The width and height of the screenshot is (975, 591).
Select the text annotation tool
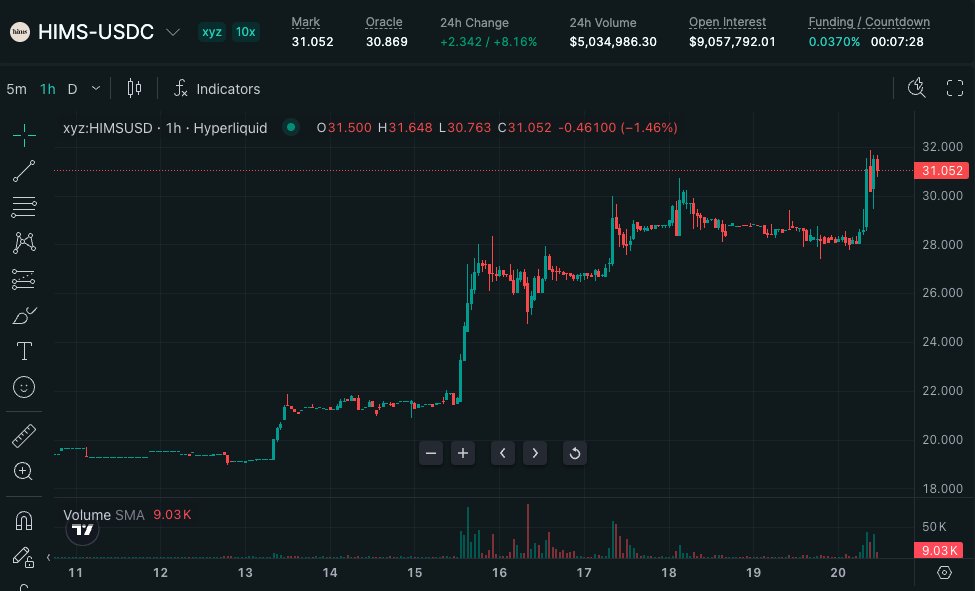click(24, 351)
